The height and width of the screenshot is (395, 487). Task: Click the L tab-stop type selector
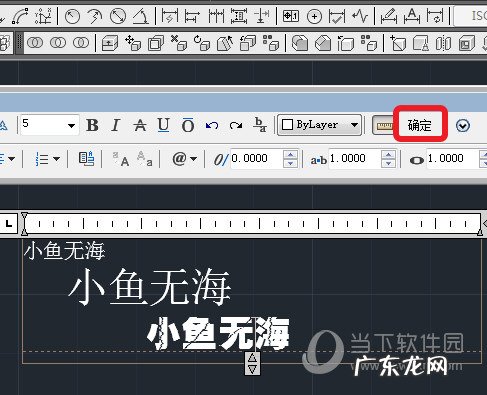(x=9, y=223)
